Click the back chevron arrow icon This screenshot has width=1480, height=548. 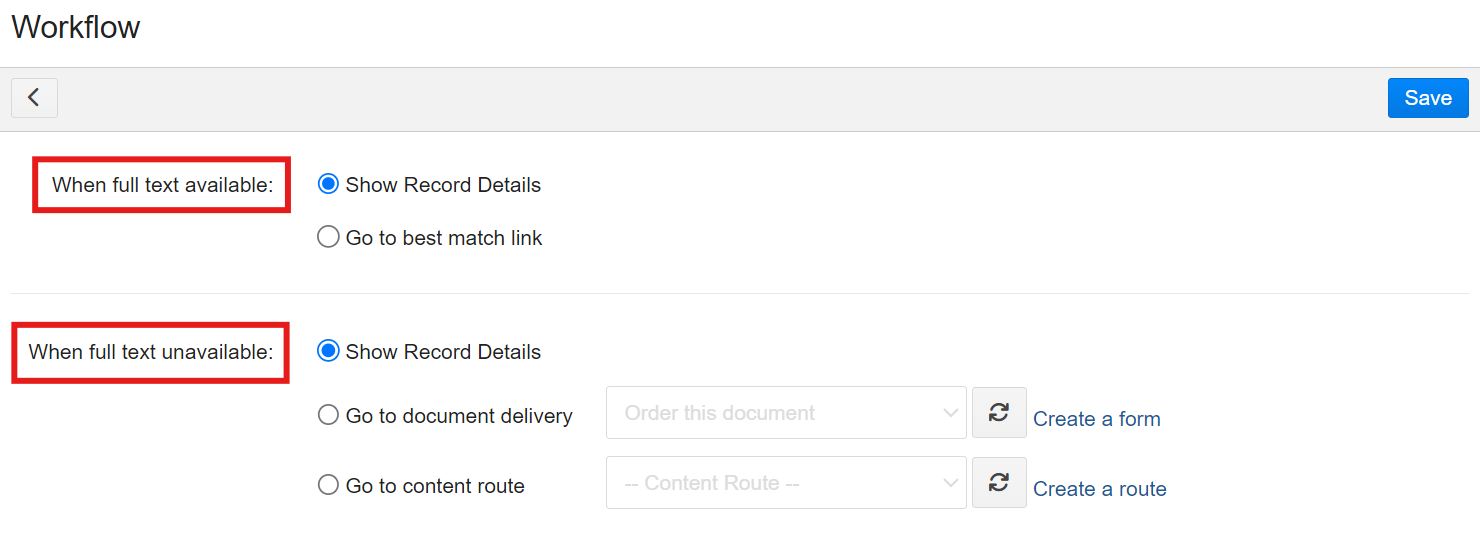coord(34,98)
